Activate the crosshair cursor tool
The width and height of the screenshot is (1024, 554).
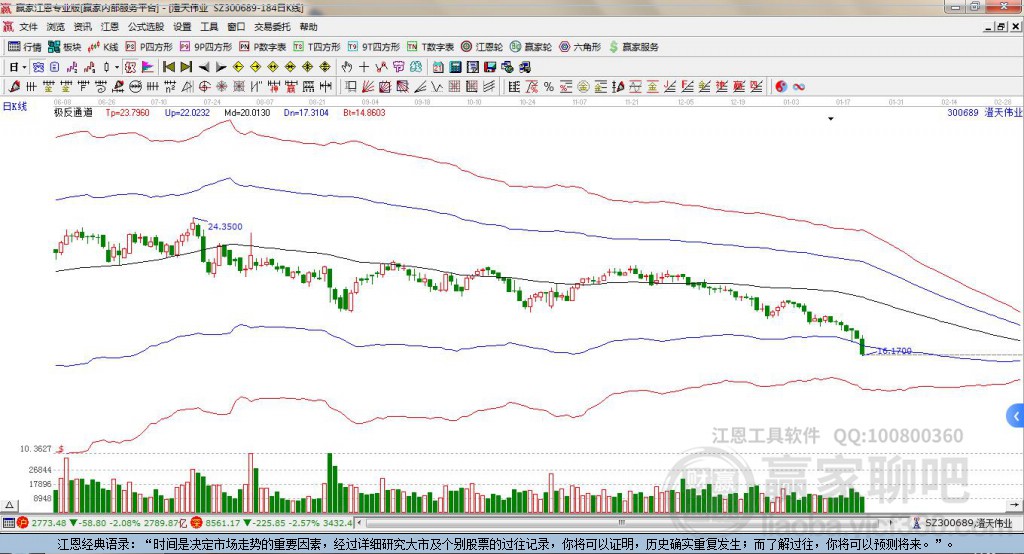coord(364,67)
